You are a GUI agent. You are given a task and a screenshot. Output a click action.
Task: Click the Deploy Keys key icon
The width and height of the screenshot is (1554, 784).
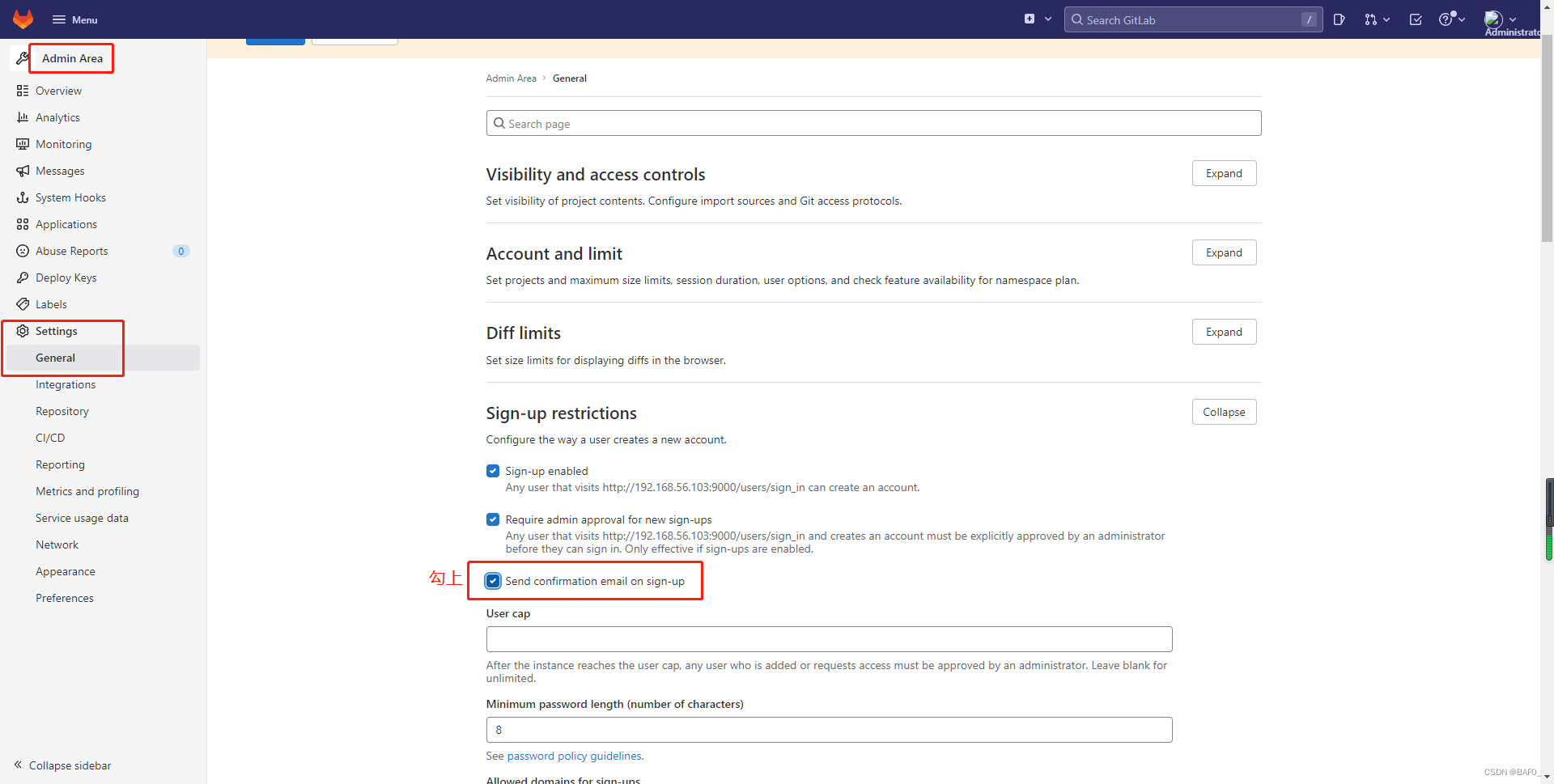23,278
